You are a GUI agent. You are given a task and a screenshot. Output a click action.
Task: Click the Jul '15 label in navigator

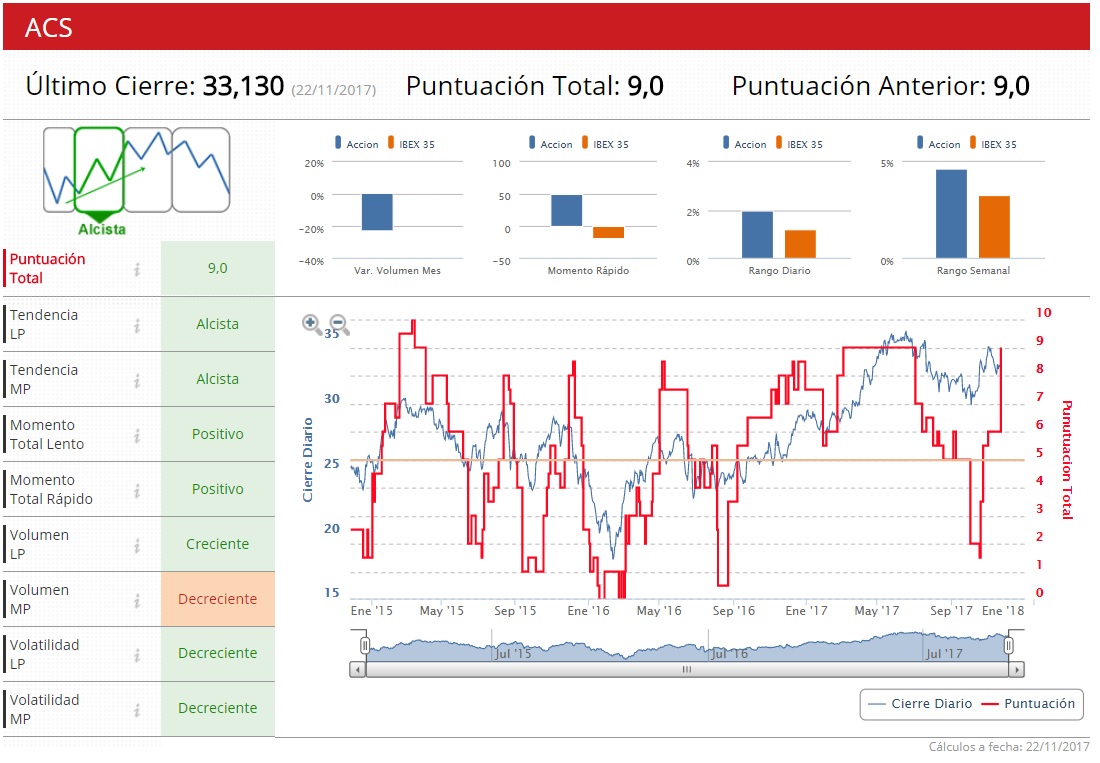[513, 654]
